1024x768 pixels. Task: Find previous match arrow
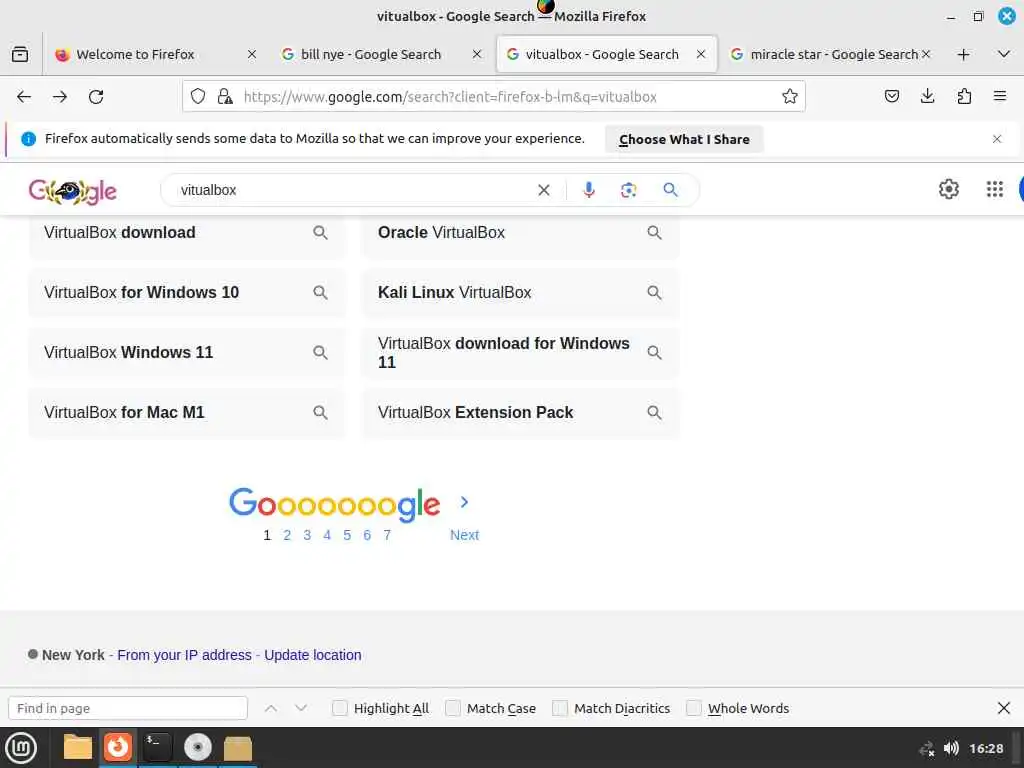pos(271,708)
